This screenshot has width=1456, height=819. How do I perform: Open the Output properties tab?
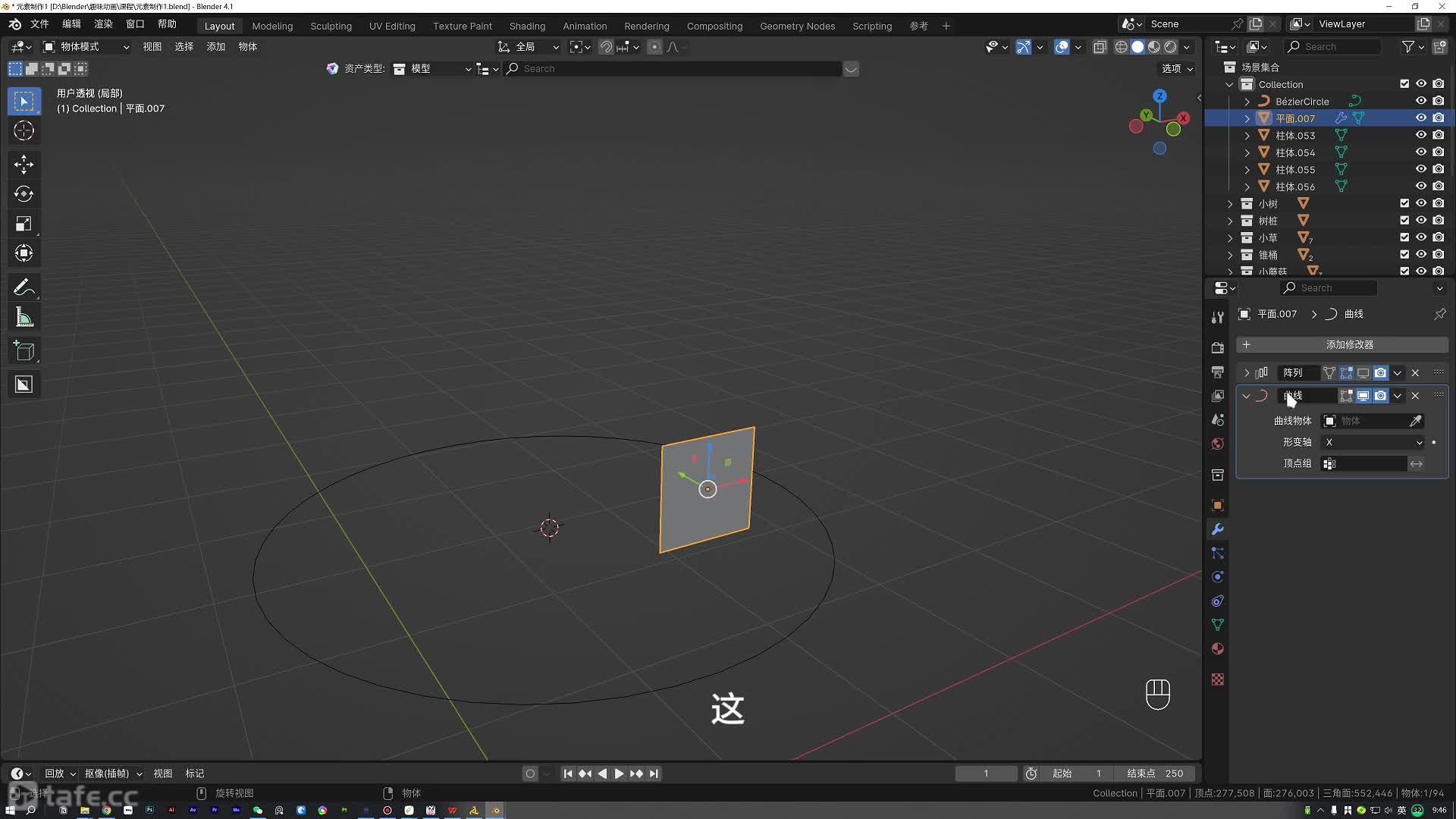(1217, 372)
